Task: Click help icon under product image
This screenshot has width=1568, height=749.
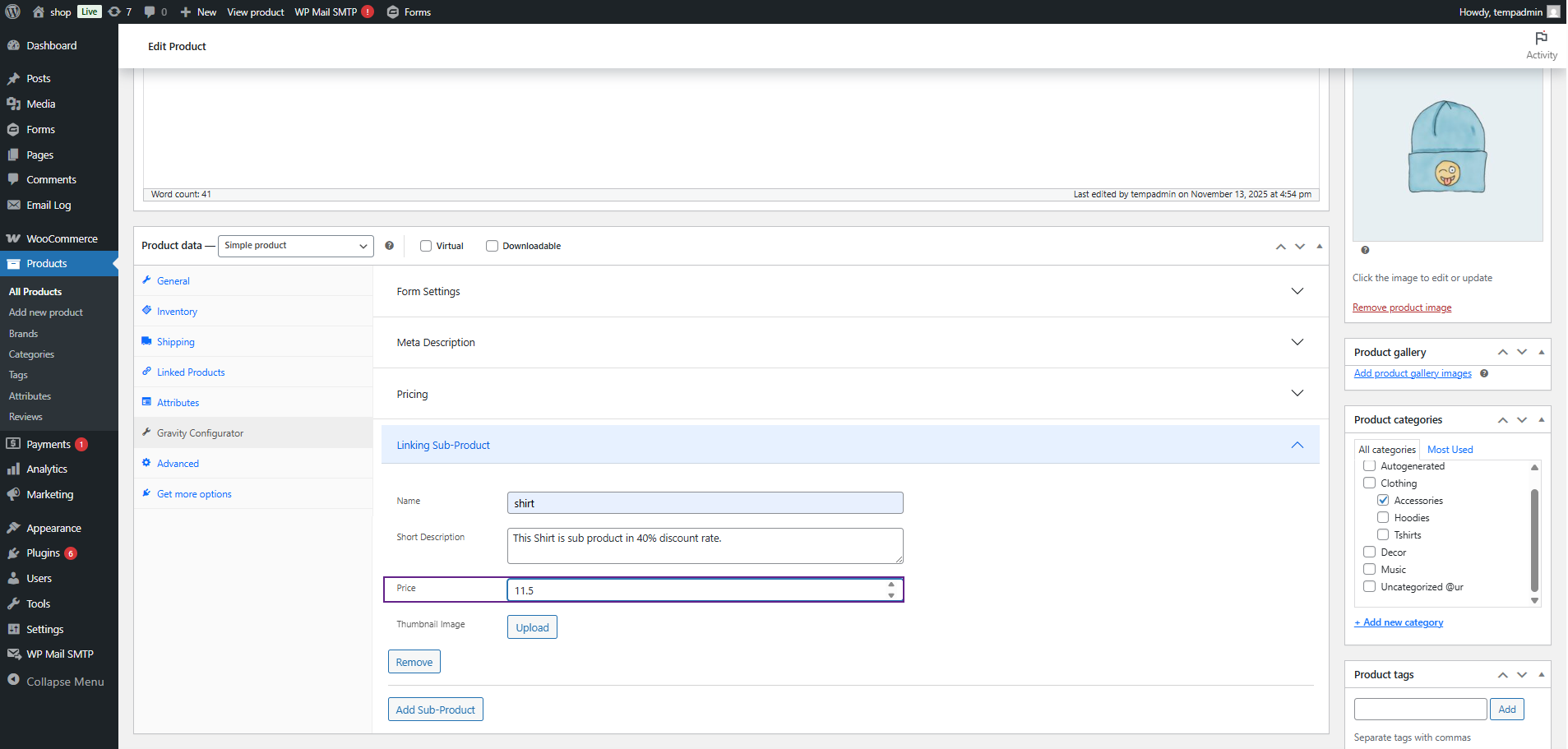Action: tap(1365, 250)
